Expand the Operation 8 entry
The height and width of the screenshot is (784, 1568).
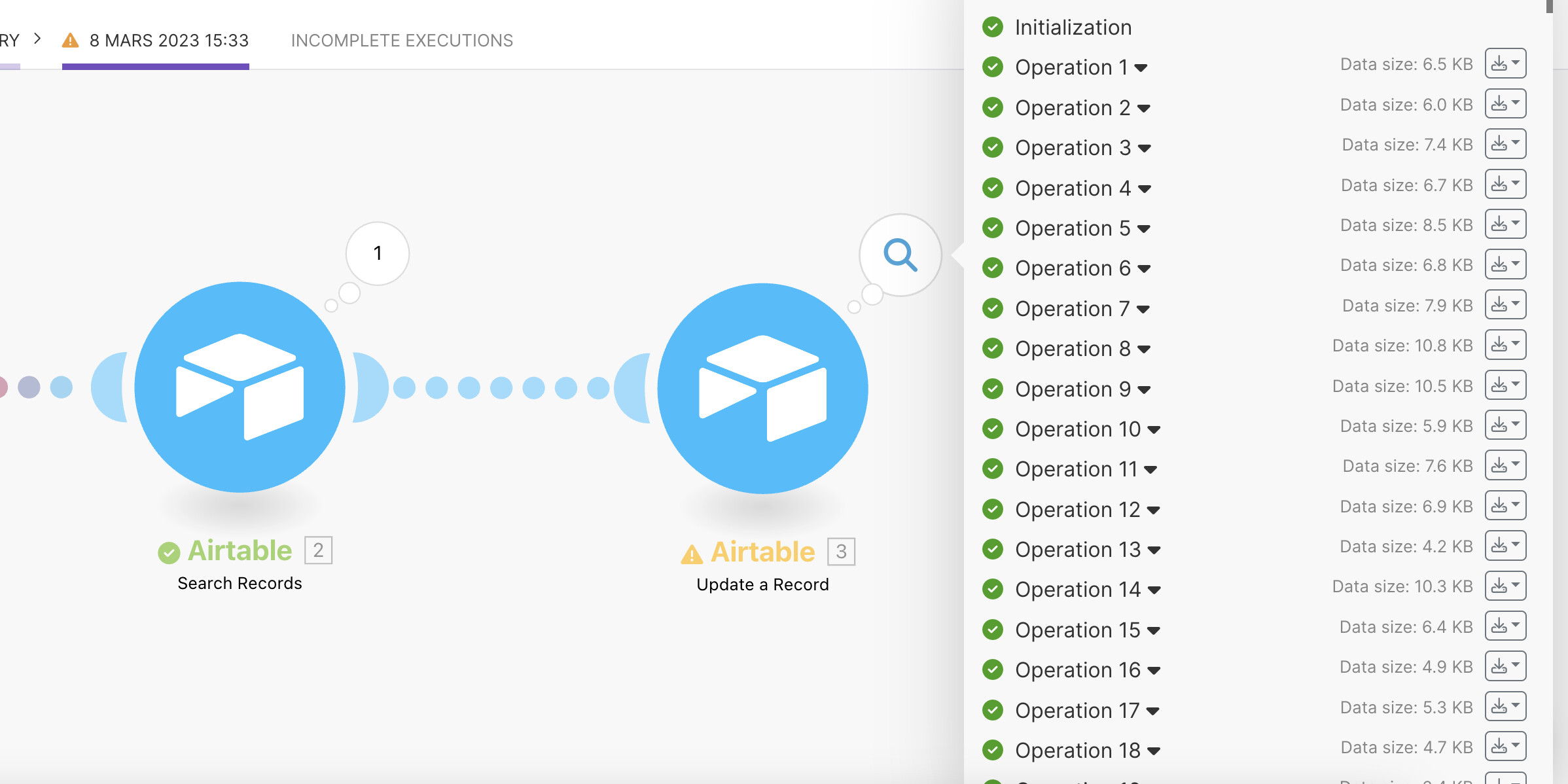point(1143,349)
